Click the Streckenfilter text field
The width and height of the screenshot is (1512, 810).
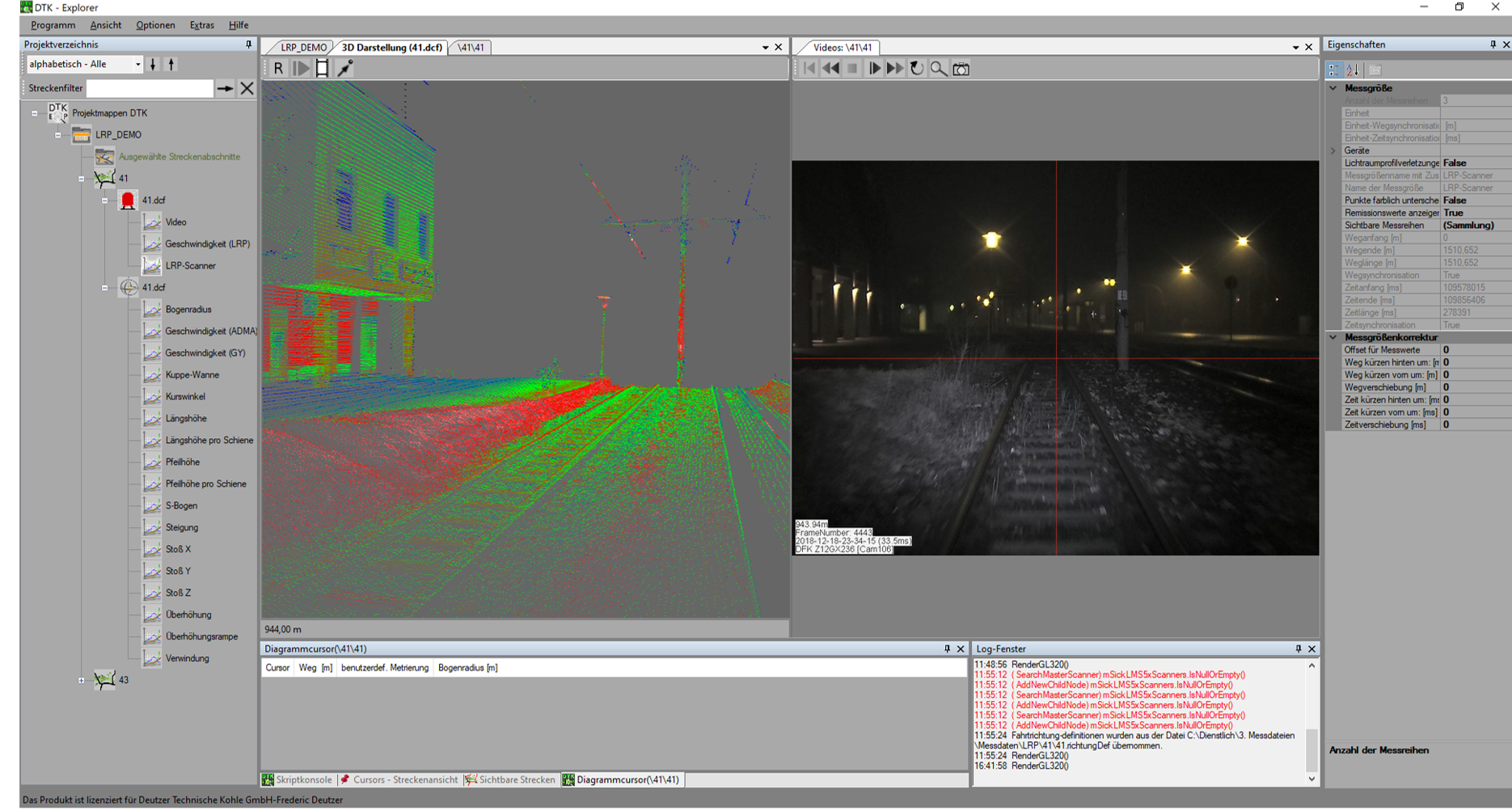150,88
